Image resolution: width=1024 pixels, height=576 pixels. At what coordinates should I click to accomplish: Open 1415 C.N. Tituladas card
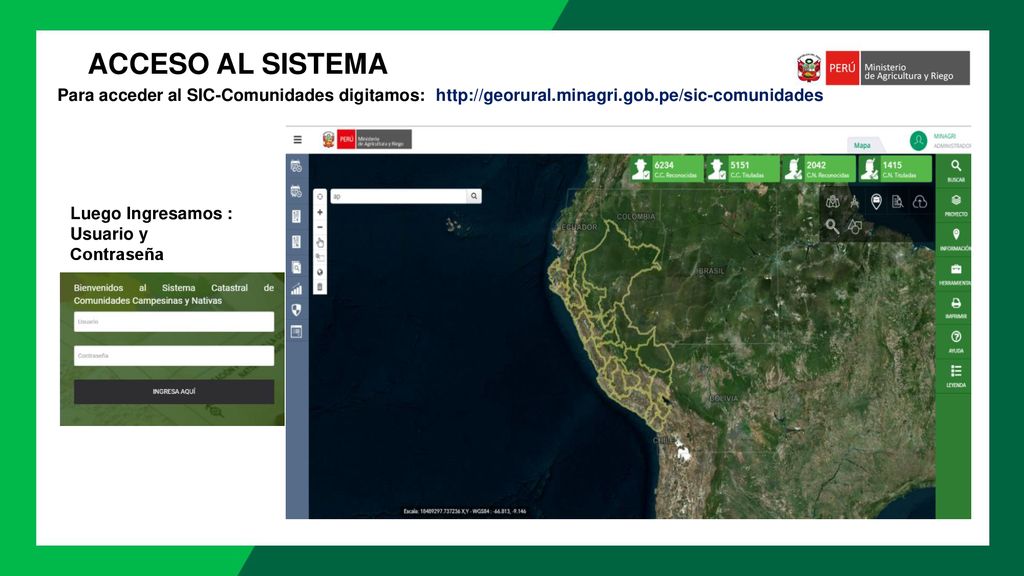(x=895, y=169)
